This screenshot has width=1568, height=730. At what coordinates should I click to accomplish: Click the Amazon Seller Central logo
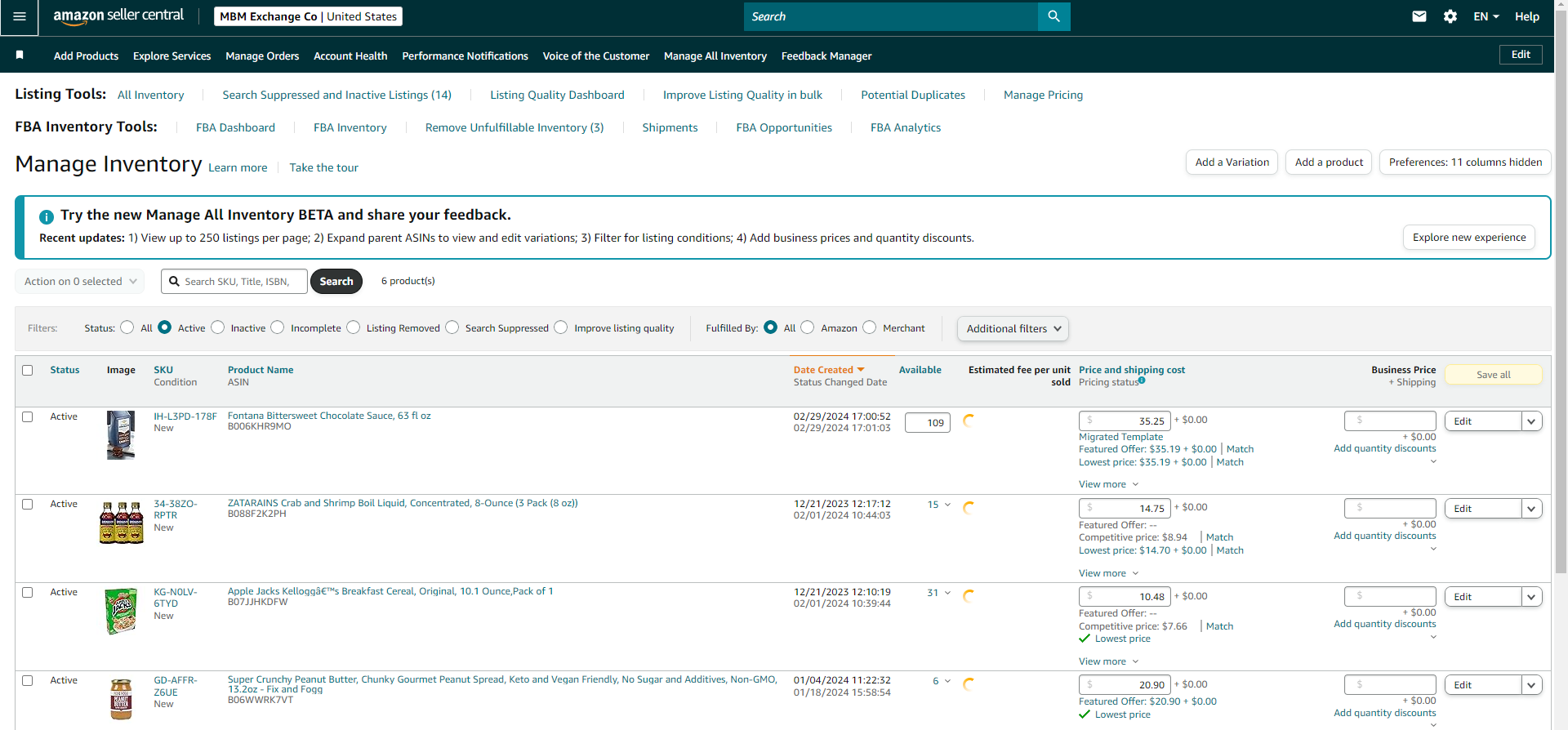pyautogui.click(x=118, y=16)
